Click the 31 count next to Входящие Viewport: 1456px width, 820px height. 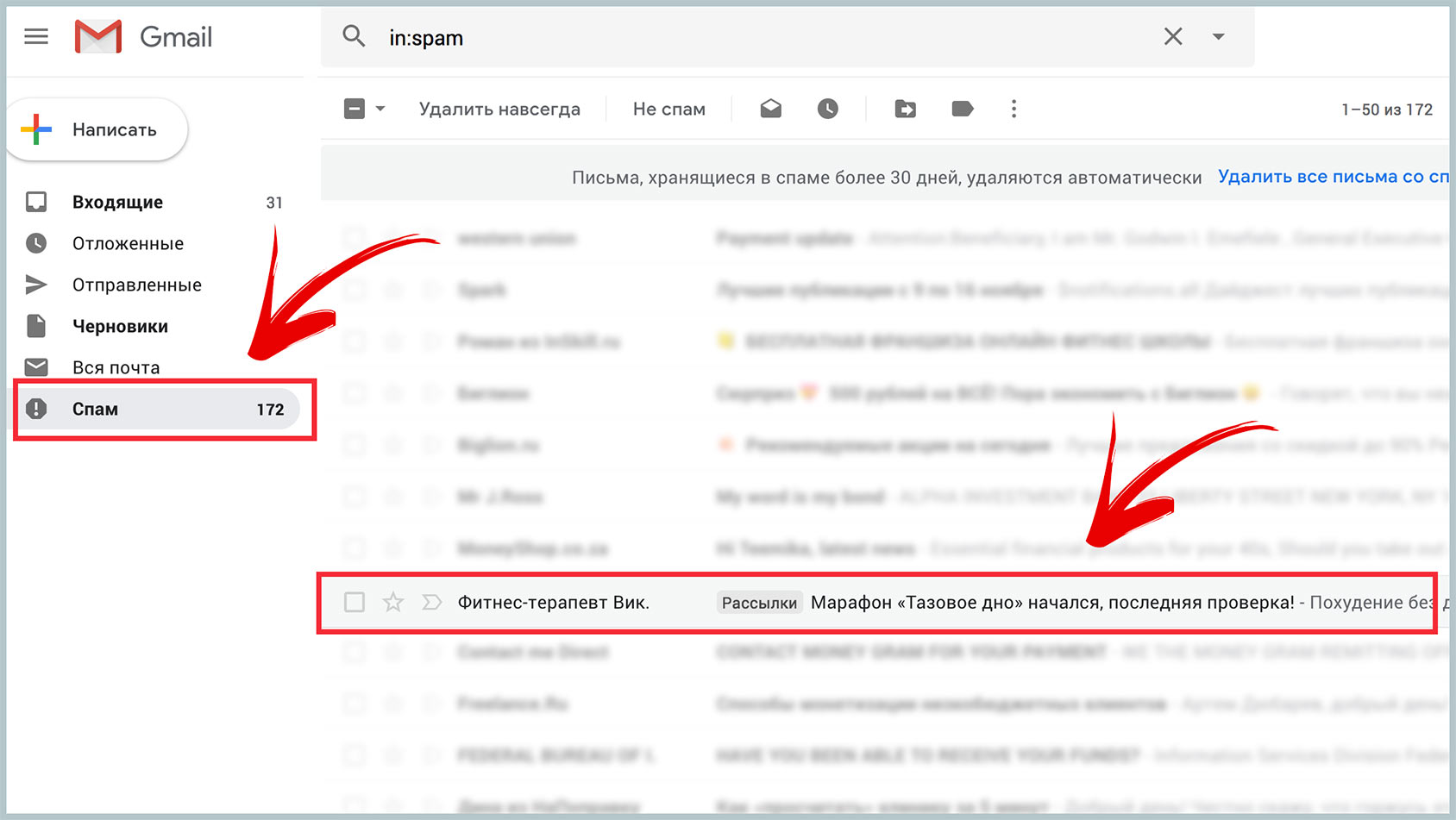click(x=274, y=203)
